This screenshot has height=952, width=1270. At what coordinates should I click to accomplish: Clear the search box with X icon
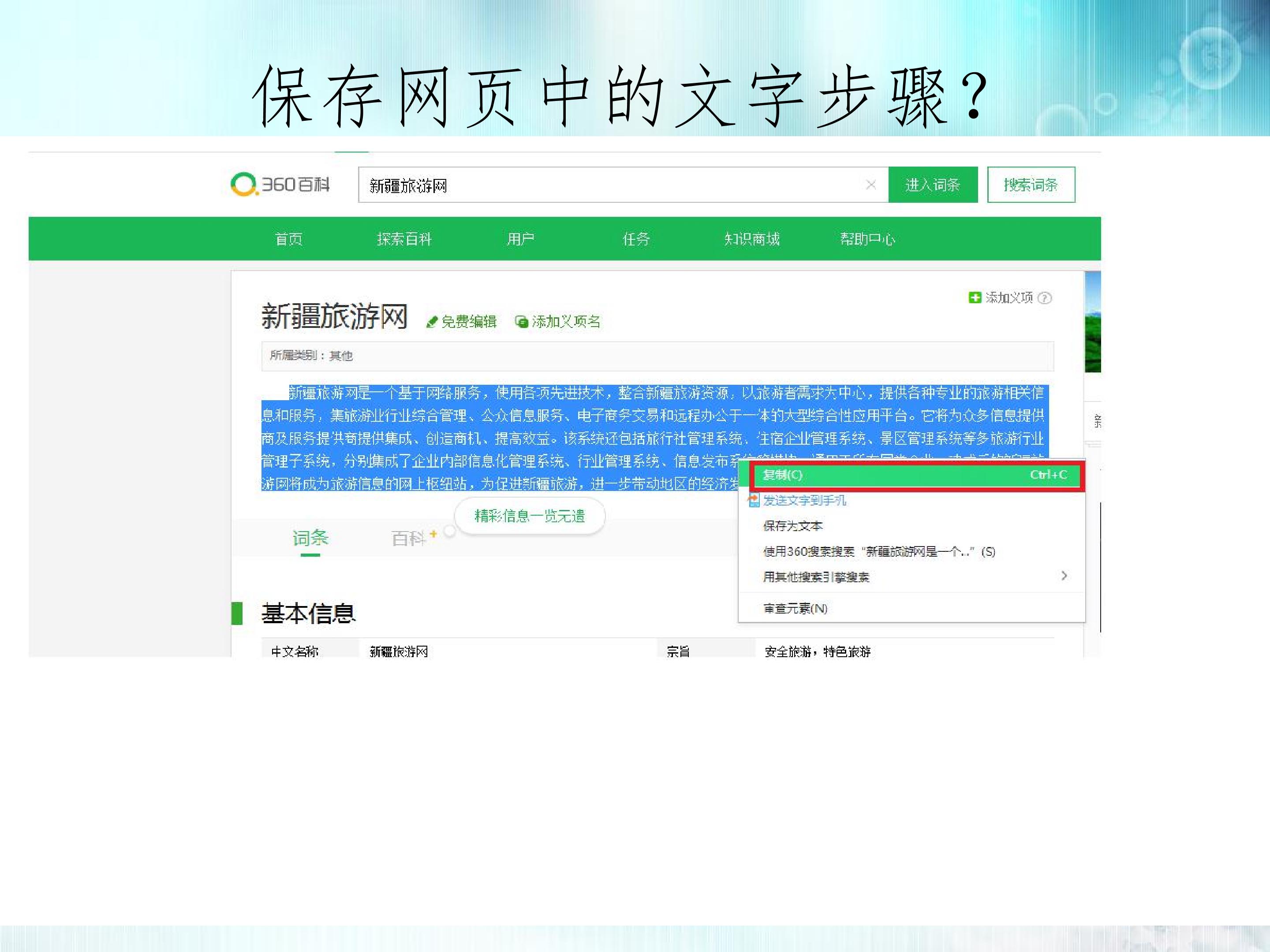click(x=870, y=185)
